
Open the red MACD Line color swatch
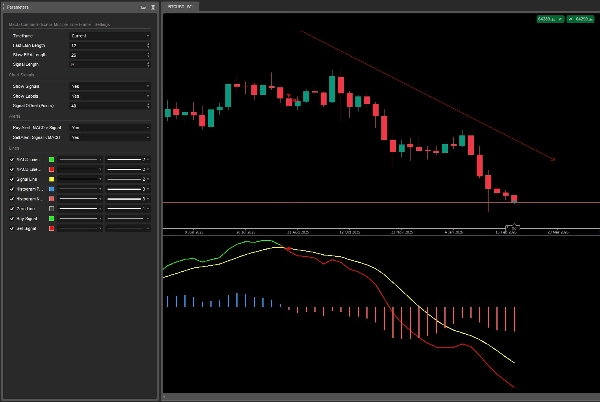click(x=51, y=169)
